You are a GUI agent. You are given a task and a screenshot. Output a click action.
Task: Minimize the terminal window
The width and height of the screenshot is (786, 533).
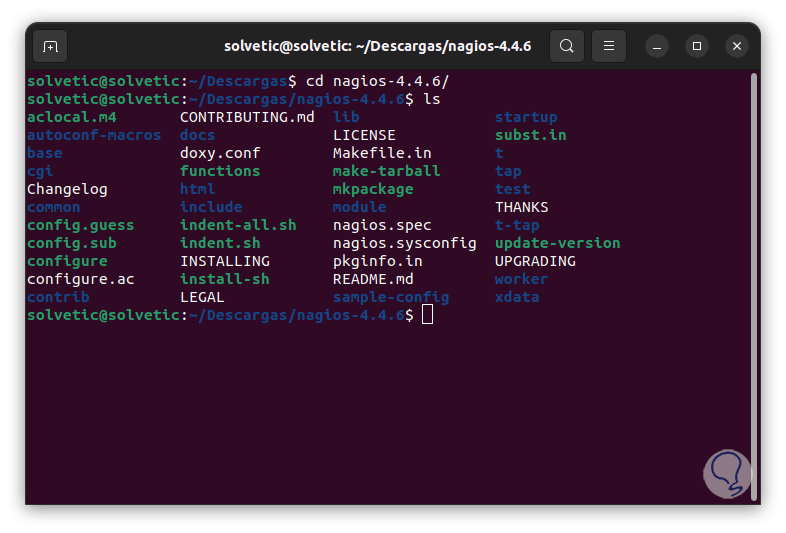coord(657,47)
